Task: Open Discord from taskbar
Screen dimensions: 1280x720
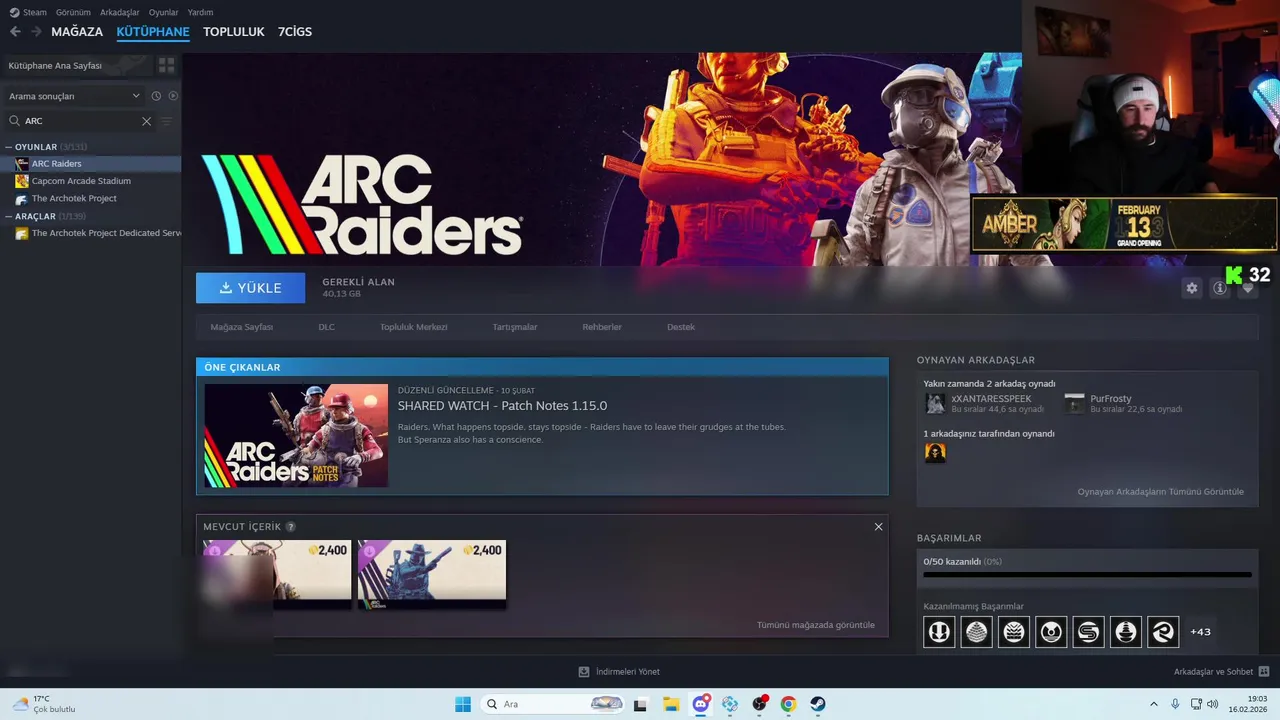Action: click(x=701, y=704)
